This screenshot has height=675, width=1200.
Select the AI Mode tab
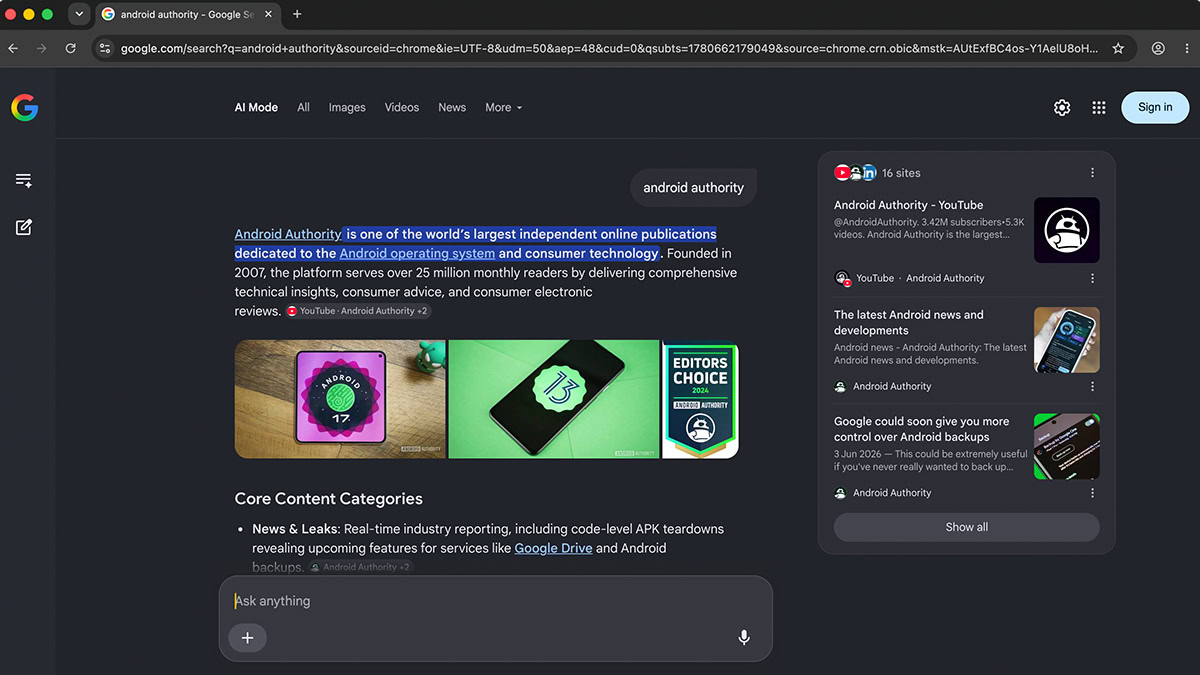click(x=256, y=108)
